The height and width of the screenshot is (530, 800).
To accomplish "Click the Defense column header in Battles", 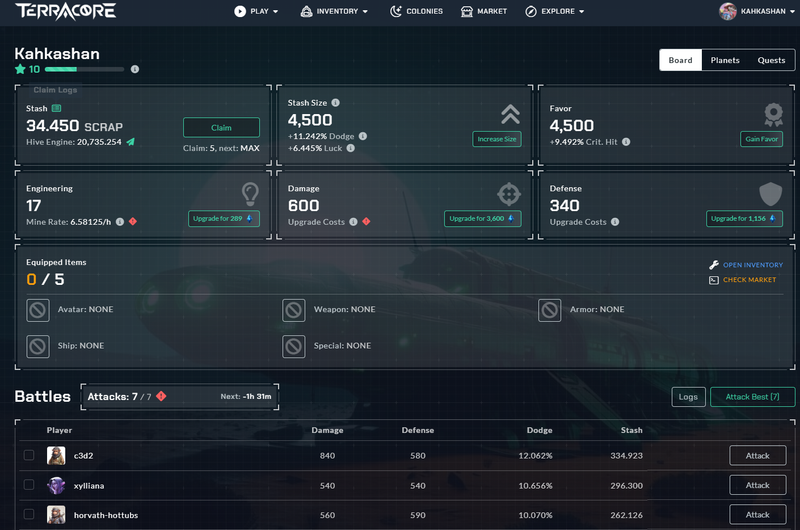I will [418, 430].
